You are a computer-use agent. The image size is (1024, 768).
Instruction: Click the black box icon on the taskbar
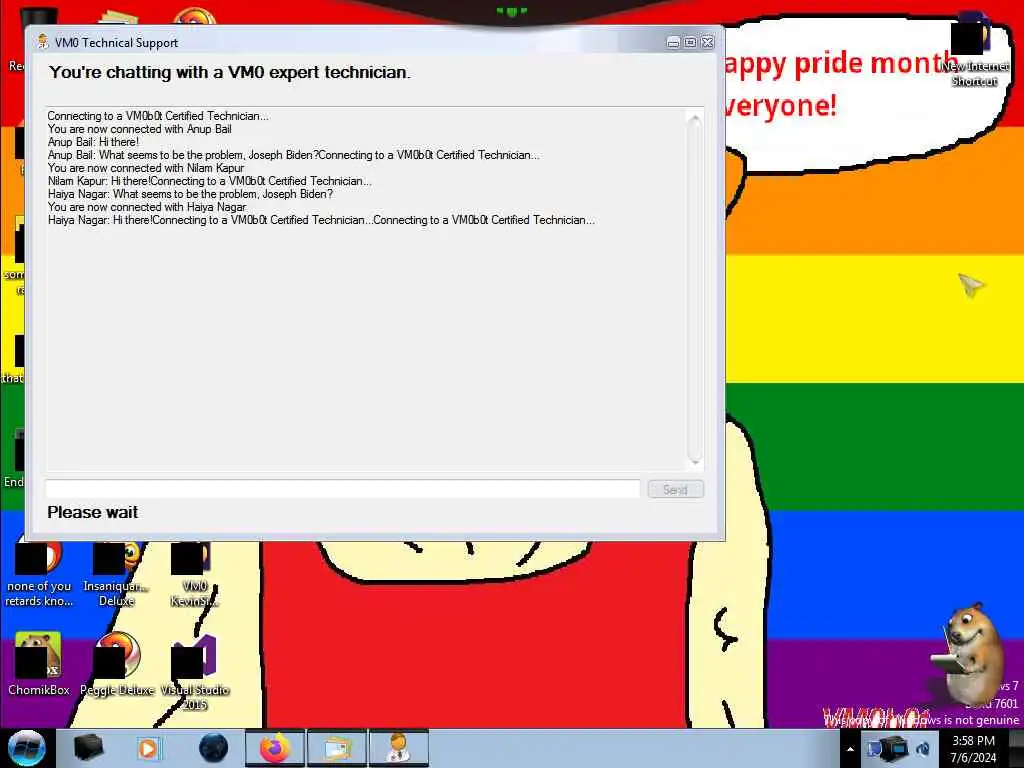point(89,748)
